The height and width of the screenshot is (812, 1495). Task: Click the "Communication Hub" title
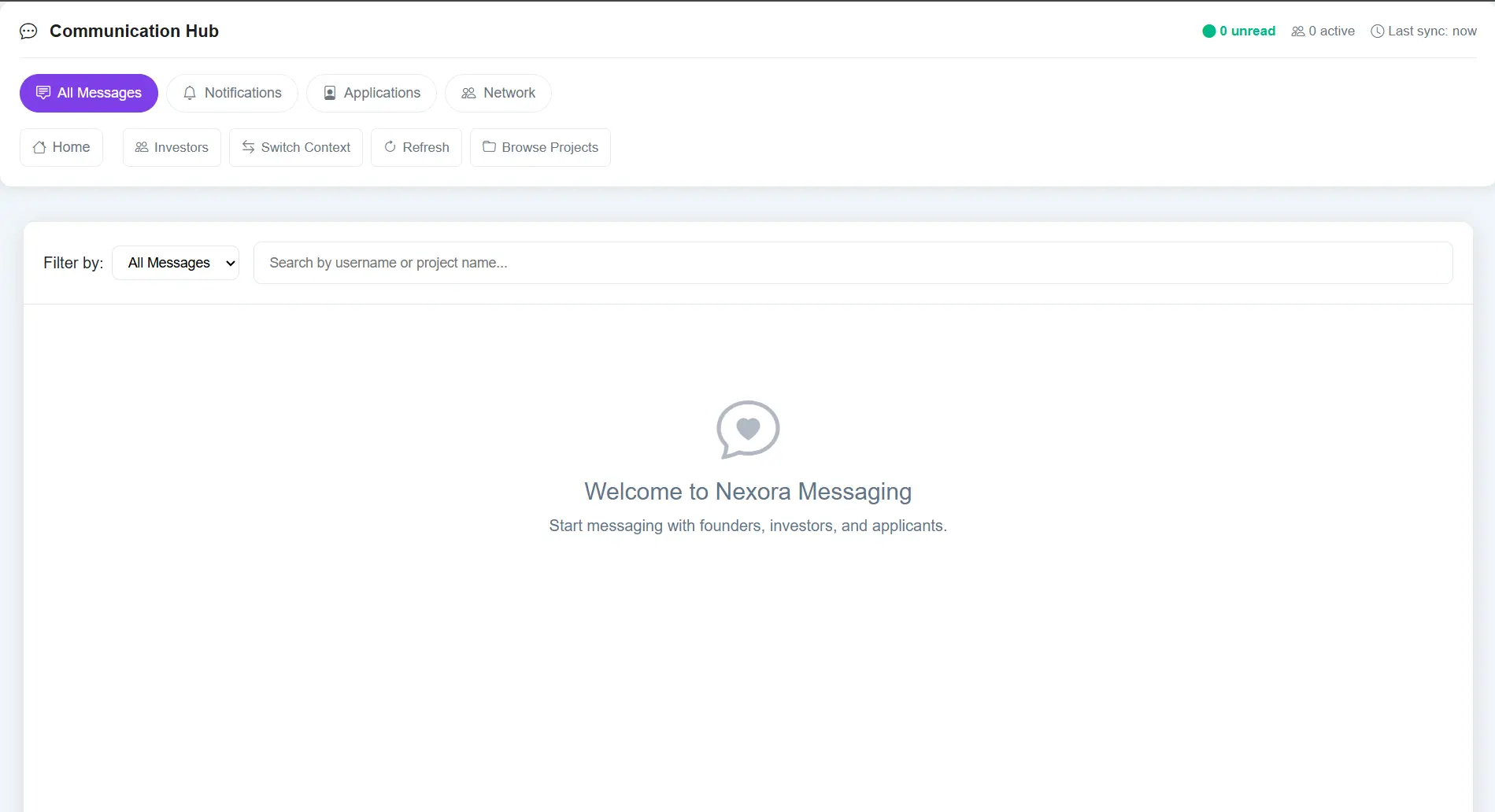point(134,31)
